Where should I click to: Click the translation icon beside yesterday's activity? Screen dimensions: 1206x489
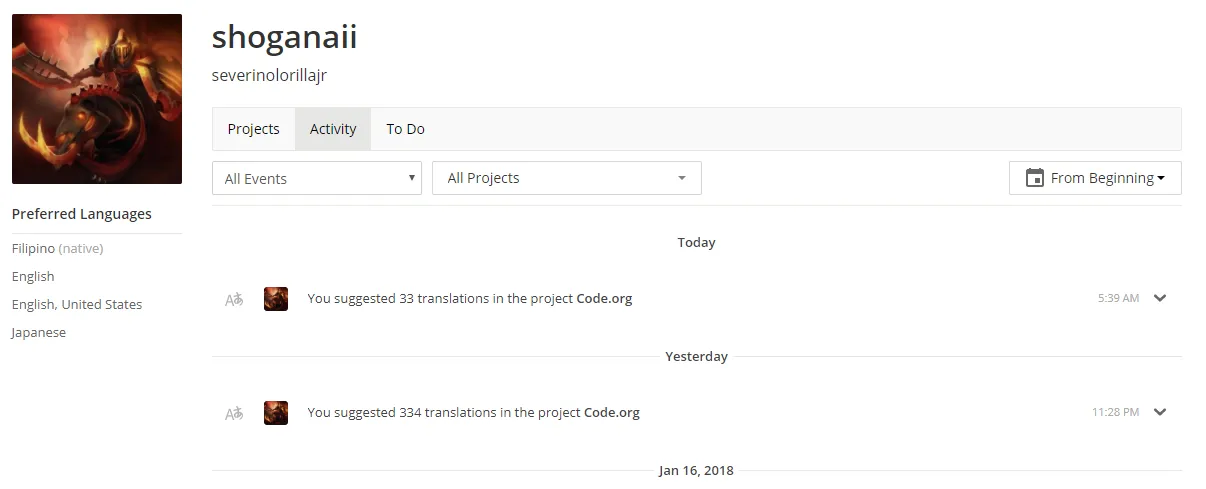(234, 413)
